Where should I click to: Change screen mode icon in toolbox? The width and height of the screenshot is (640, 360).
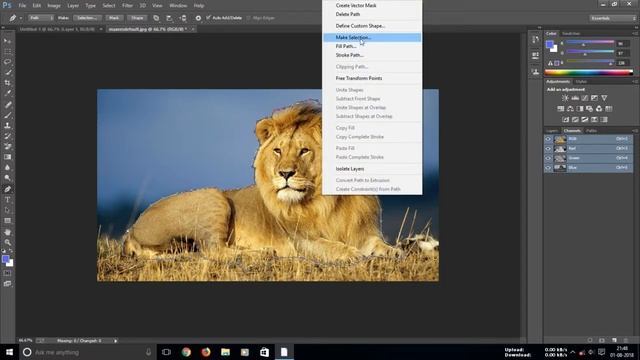7,284
